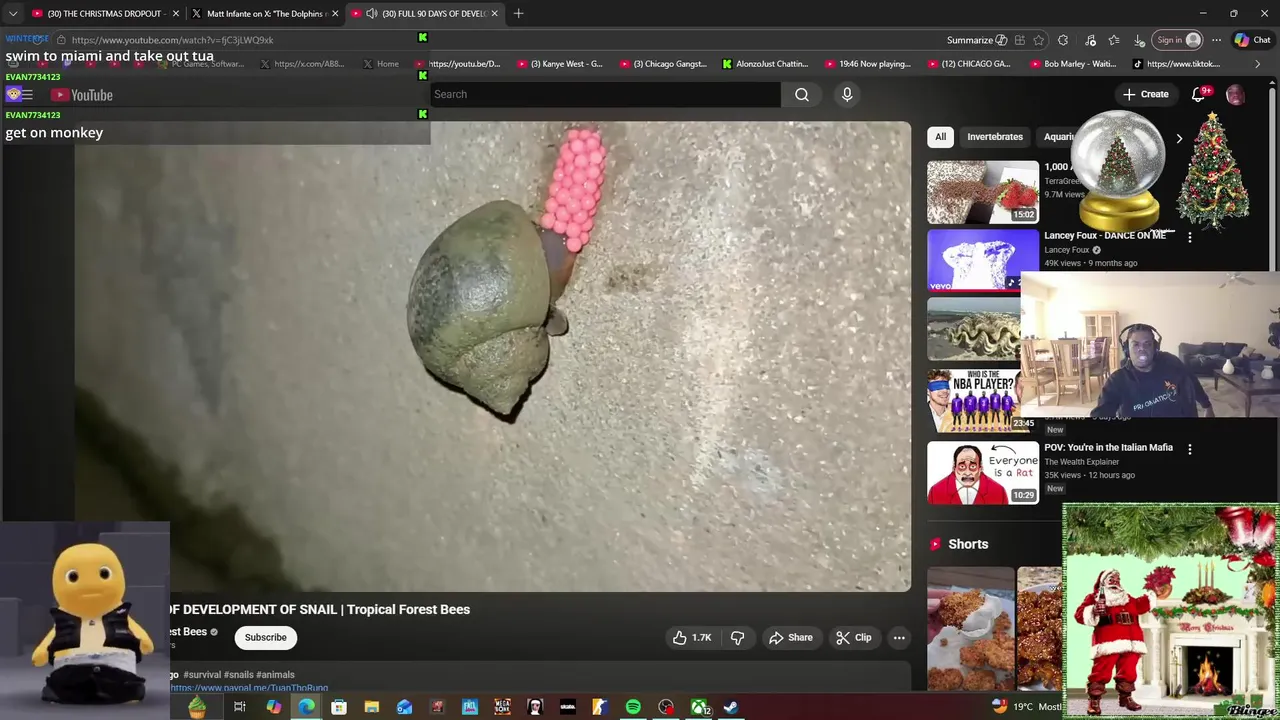Open the browser Settings and more menu

[1216, 40]
